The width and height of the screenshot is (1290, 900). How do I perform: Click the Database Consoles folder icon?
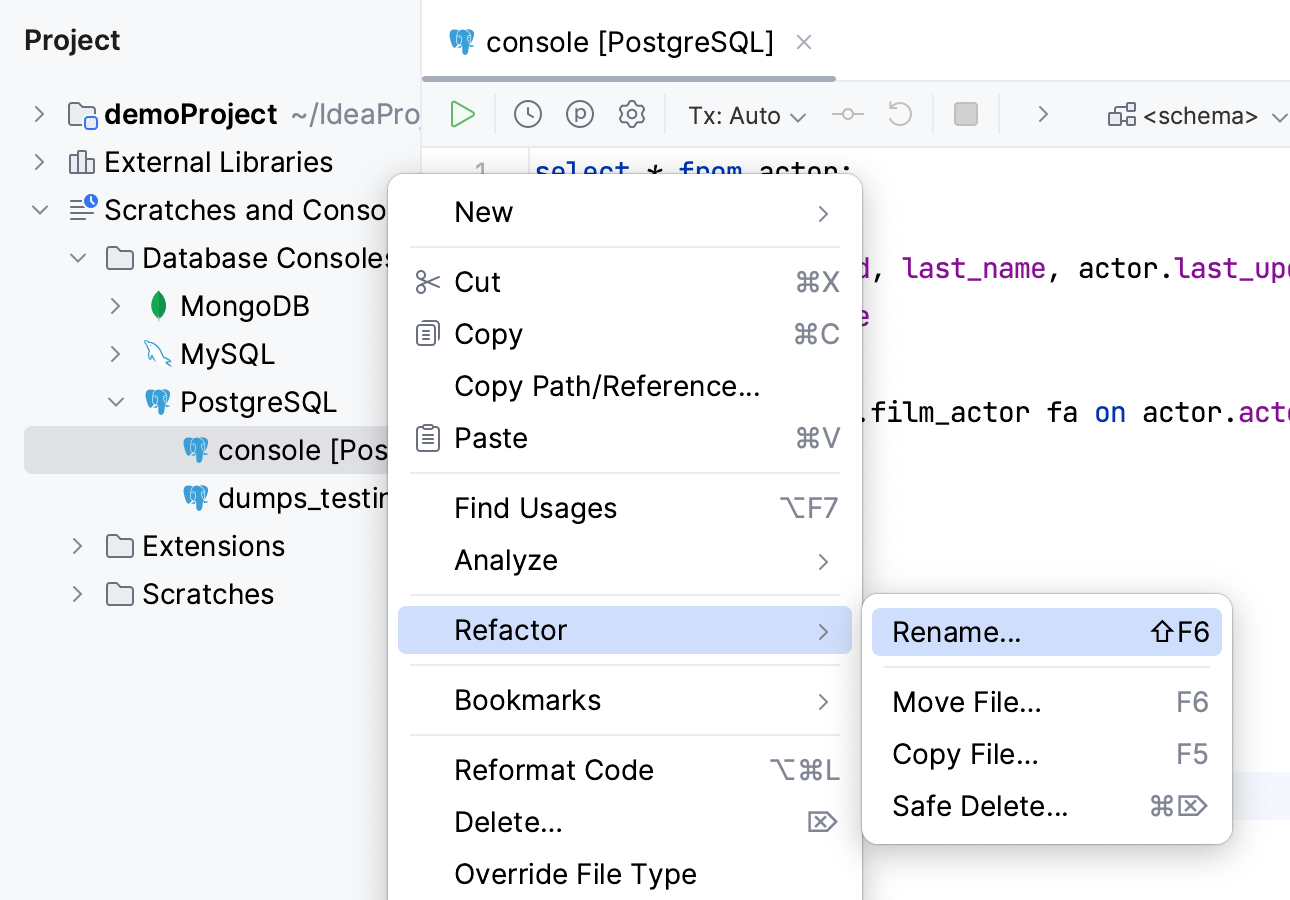point(120,258)
